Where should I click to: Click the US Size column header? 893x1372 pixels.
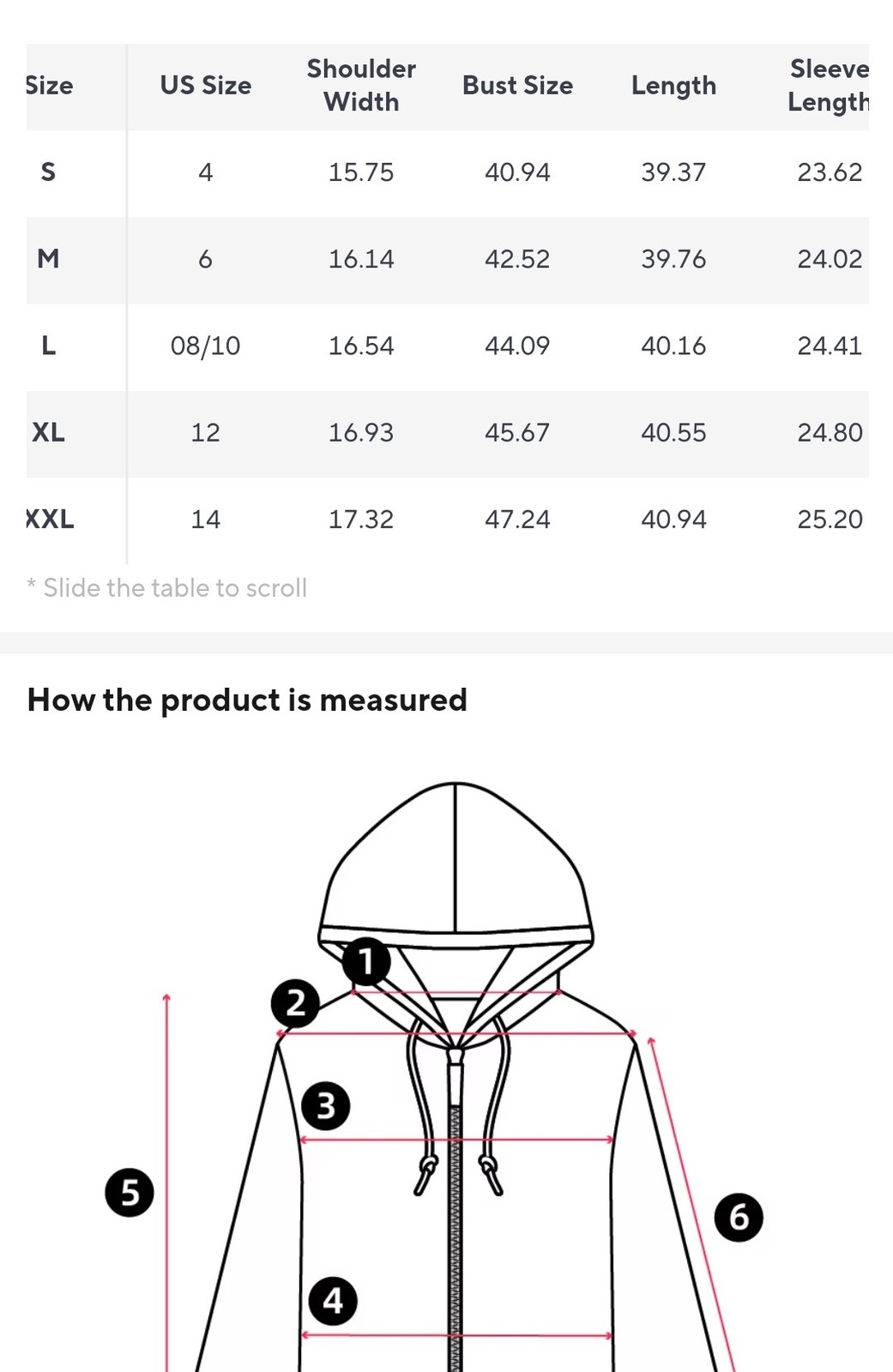point(206,85)
